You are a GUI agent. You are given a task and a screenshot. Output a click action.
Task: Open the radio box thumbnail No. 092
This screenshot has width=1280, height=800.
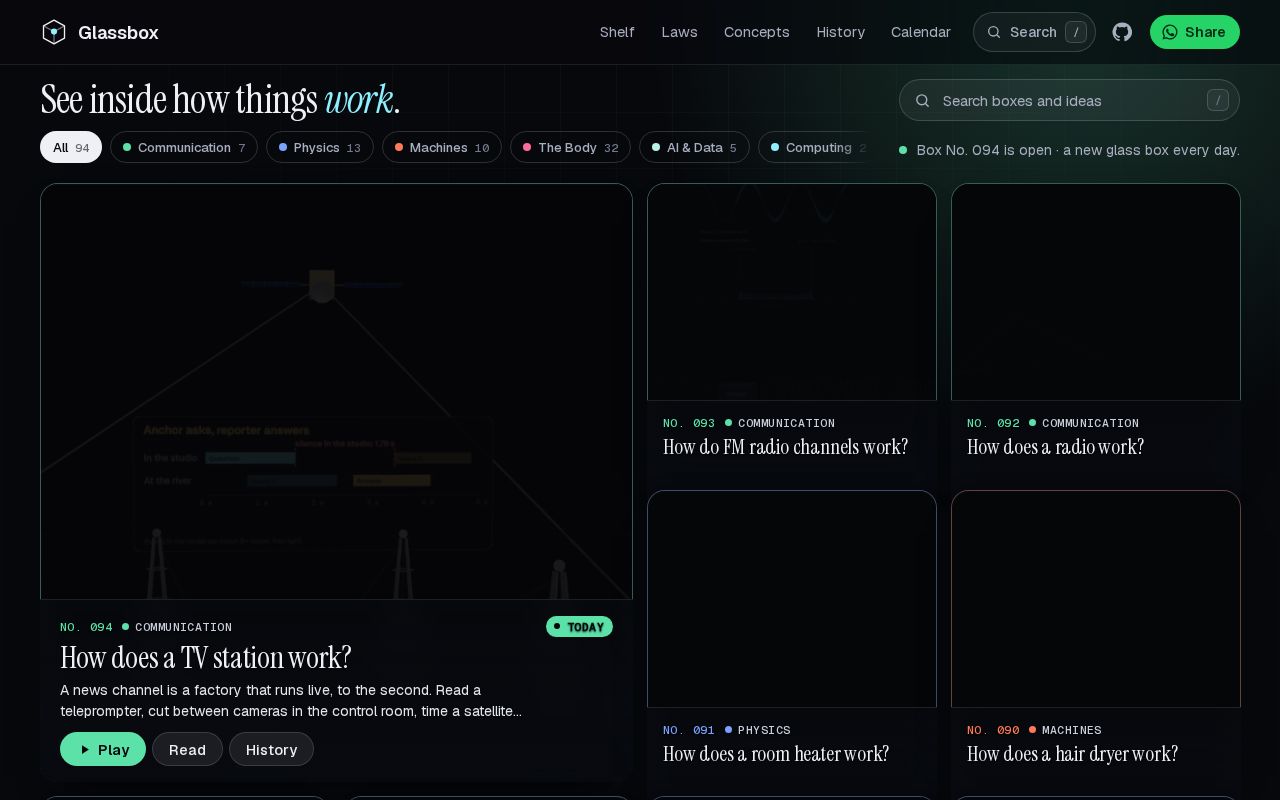[x=1096, y=292]
